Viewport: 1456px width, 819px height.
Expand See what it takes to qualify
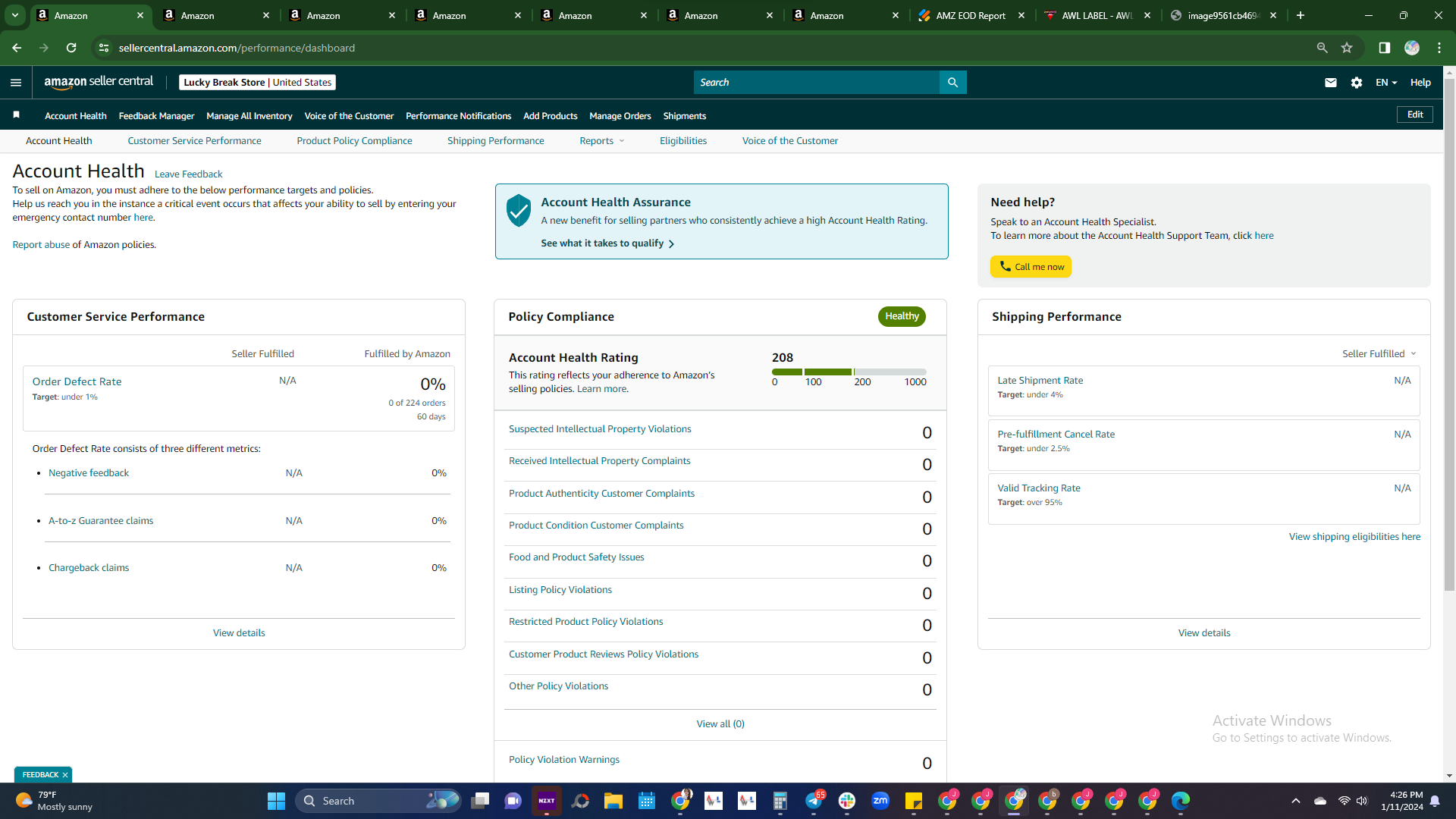click(607, 243)
